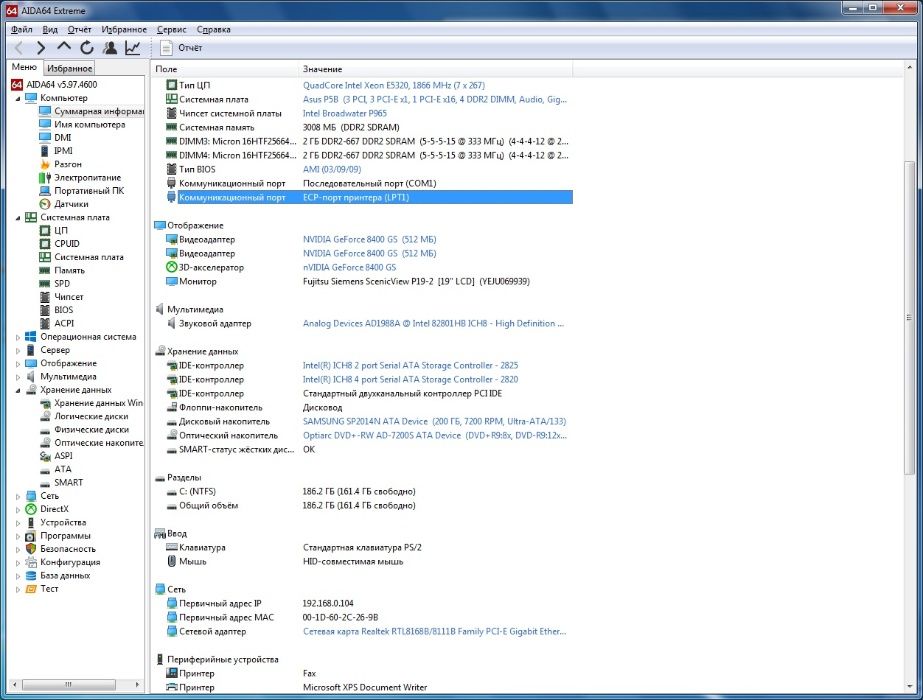Click the 192.168.0.104 IP address value
Viewport: 923px width, 700px height.
coord(328,603)
